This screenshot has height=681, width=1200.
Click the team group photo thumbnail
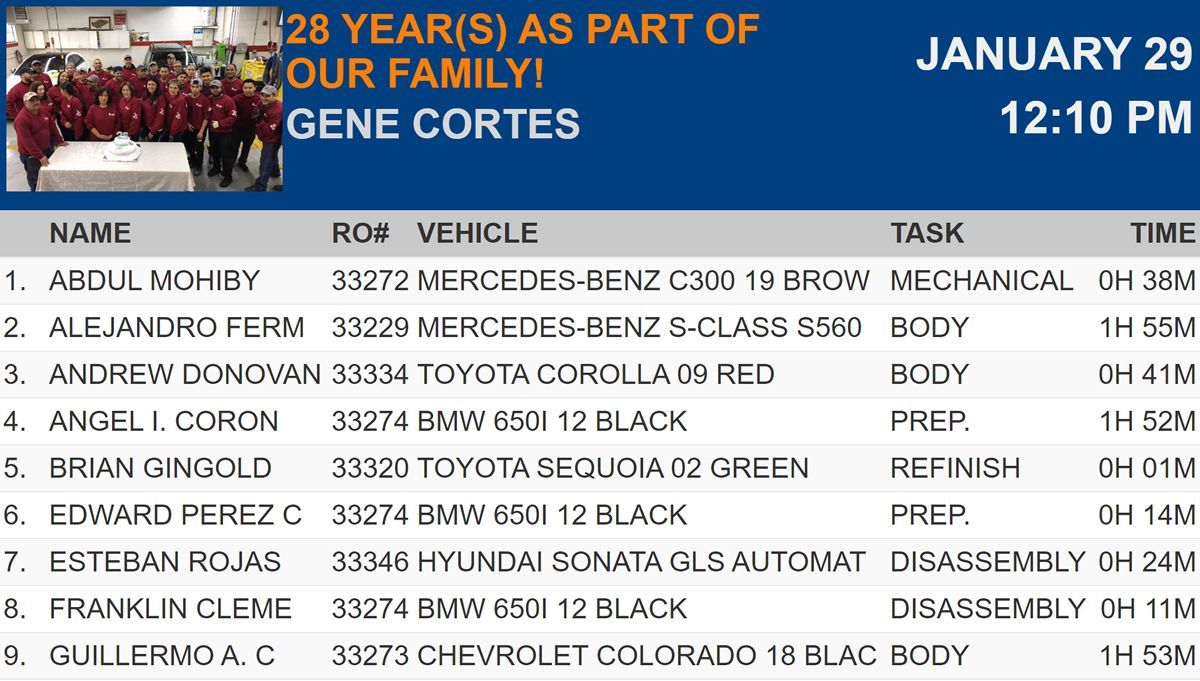[144, 98]
